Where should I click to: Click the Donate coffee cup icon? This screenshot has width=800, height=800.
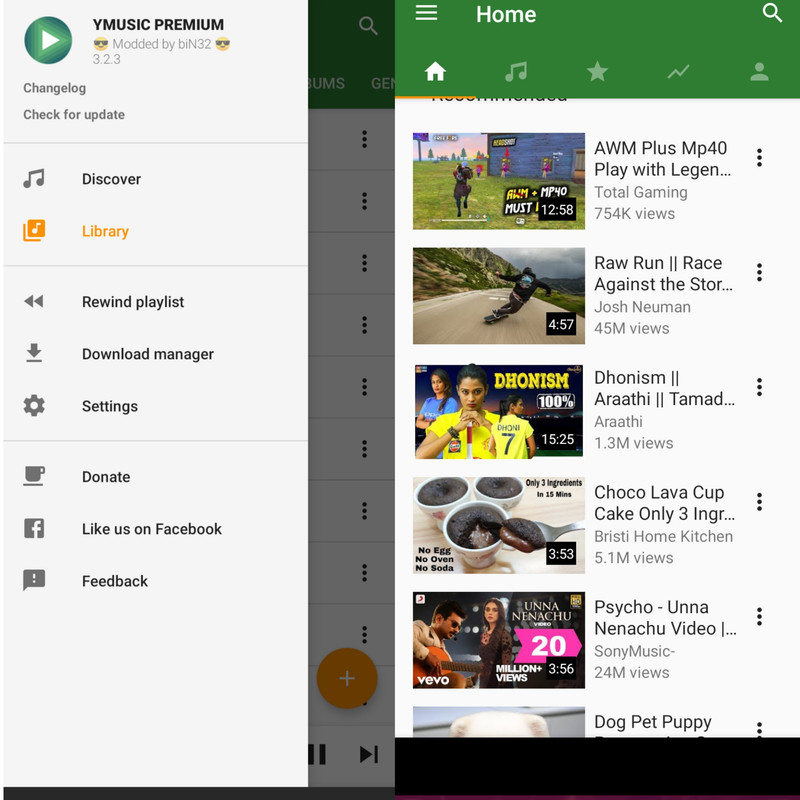34,476
